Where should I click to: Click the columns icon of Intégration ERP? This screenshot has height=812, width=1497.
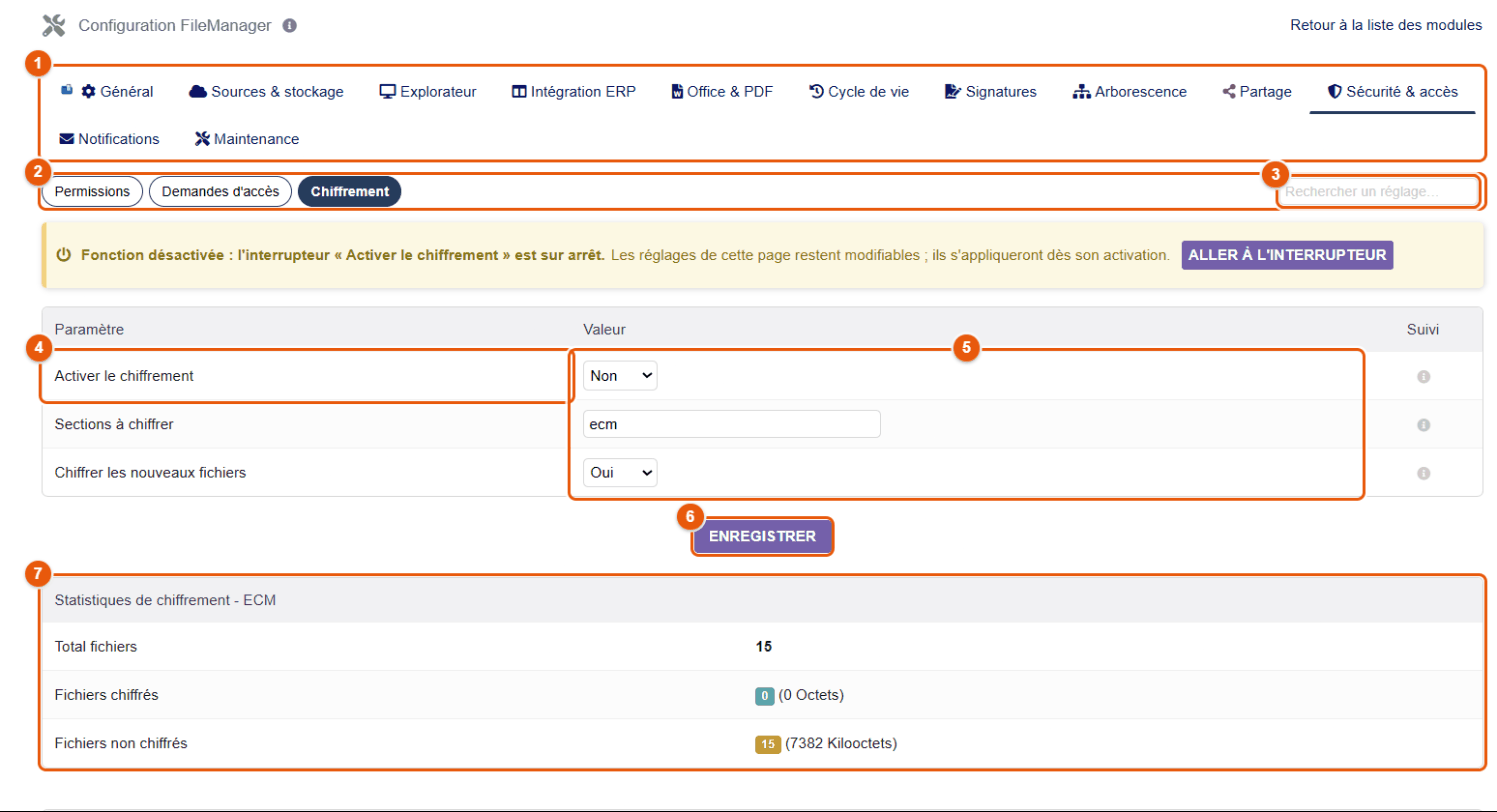pos(519,92)
